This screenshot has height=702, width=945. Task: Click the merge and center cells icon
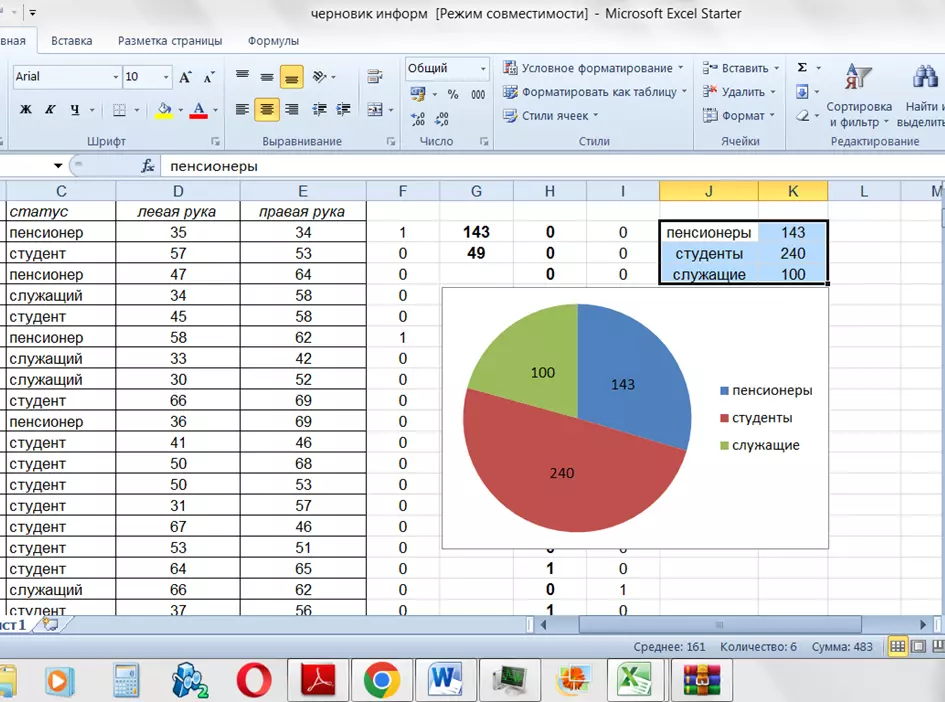point(375,110)
